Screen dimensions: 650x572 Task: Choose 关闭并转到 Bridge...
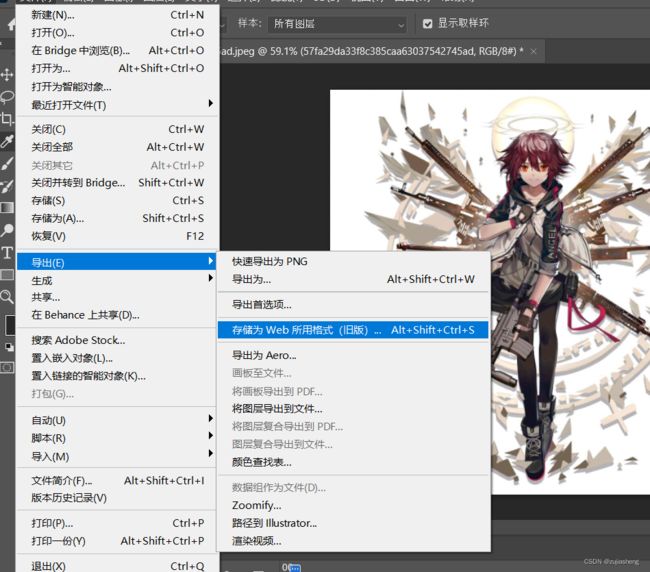(117, 183)
